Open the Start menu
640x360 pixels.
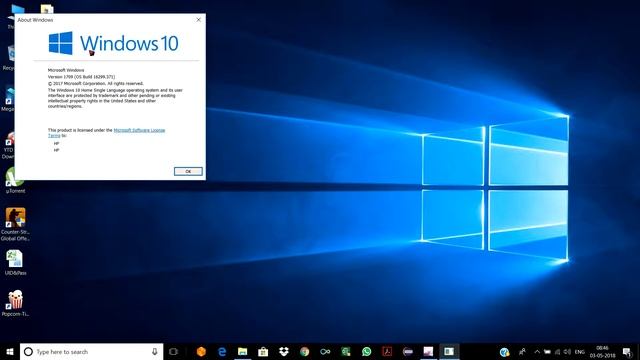10,351
